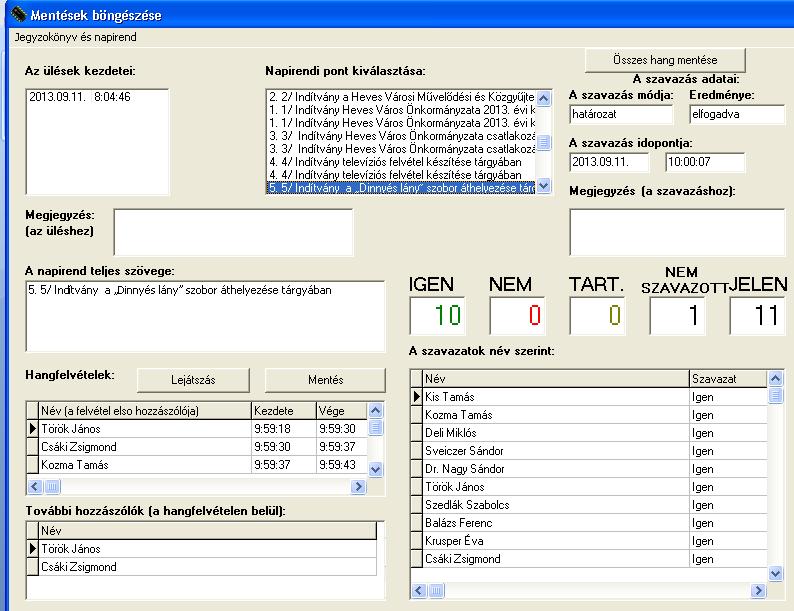Image resolution: width=794 pixels, height=611 pixels.
Task: Click the Eredménye field elfogadva
Action: (737, 114)
